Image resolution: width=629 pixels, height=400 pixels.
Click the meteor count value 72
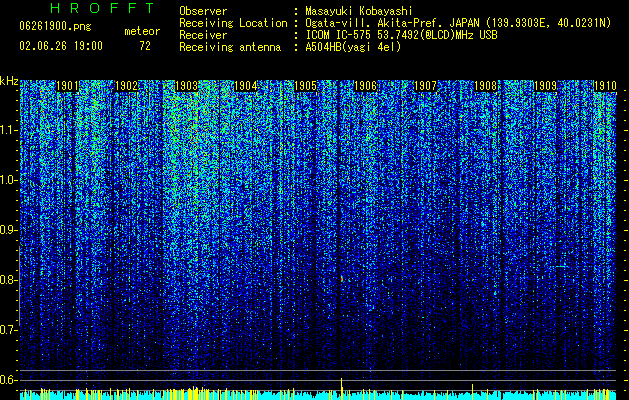point(145,46)
